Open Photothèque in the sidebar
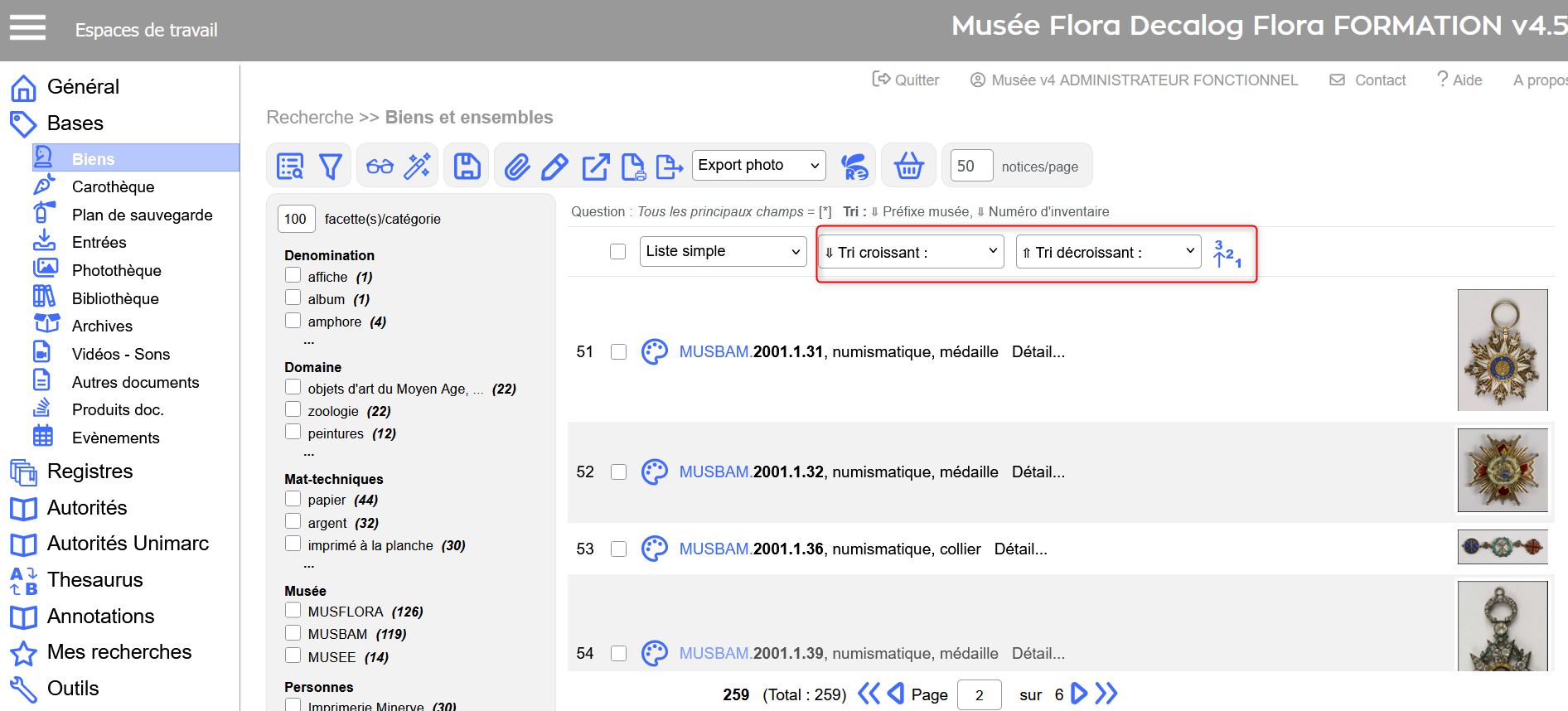Image resolution: width=1568 pixels, height=711 pixels. click(116, 270)
